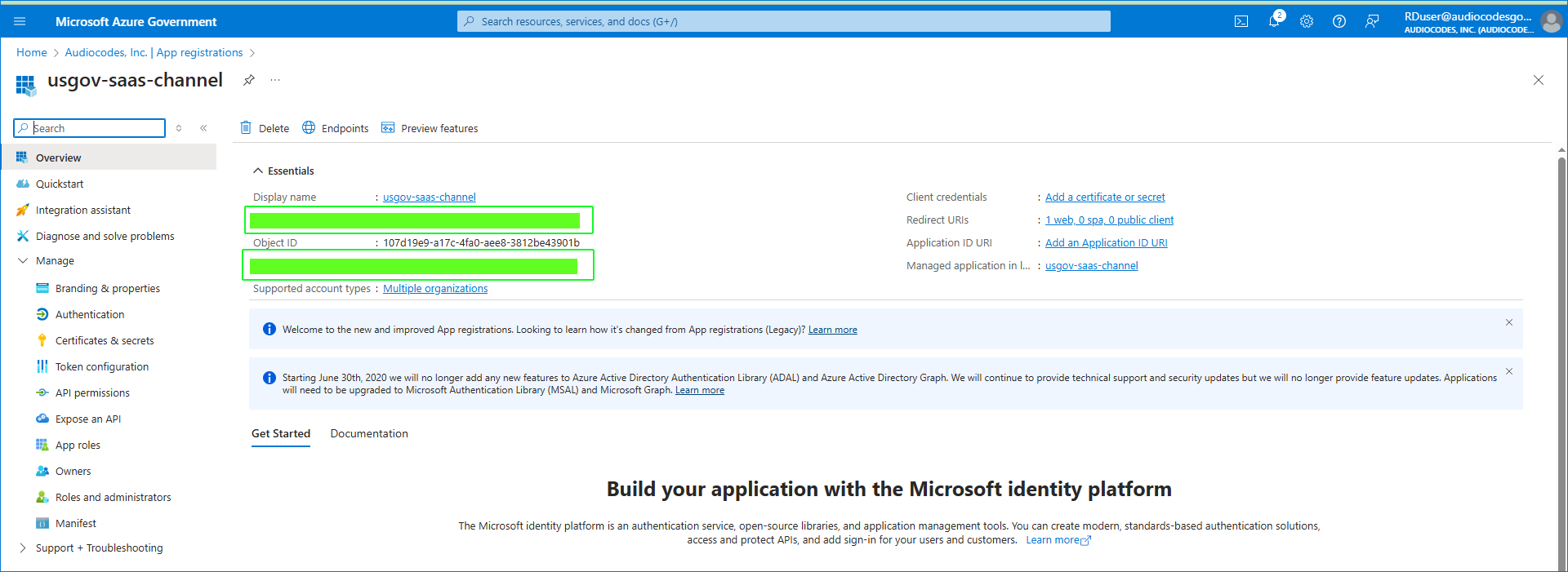The width and height of the screenshot is (1568, 572).
Task: Expand Support + Troubleshooting section
Action: pyautogui.click(x=22, y=548)
